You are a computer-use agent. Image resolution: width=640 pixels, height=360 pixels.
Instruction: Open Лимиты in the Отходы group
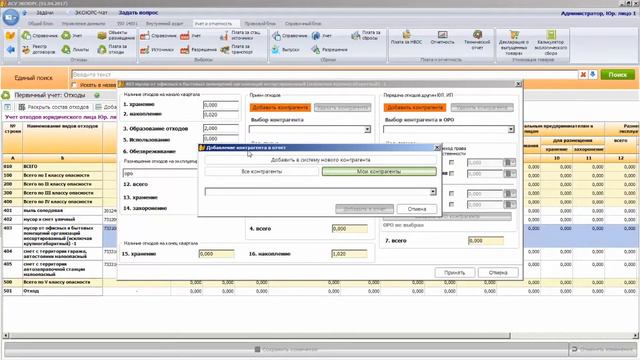tap(75, 50)
